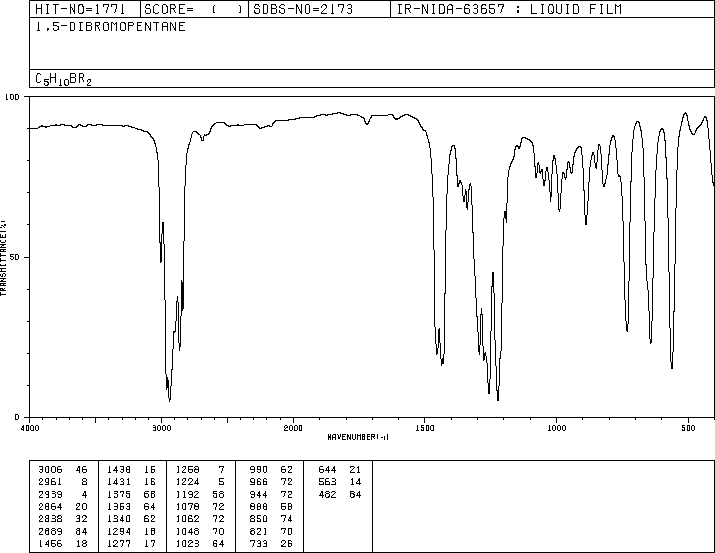Select peak 1023 in the peak table

pos(188,543)
